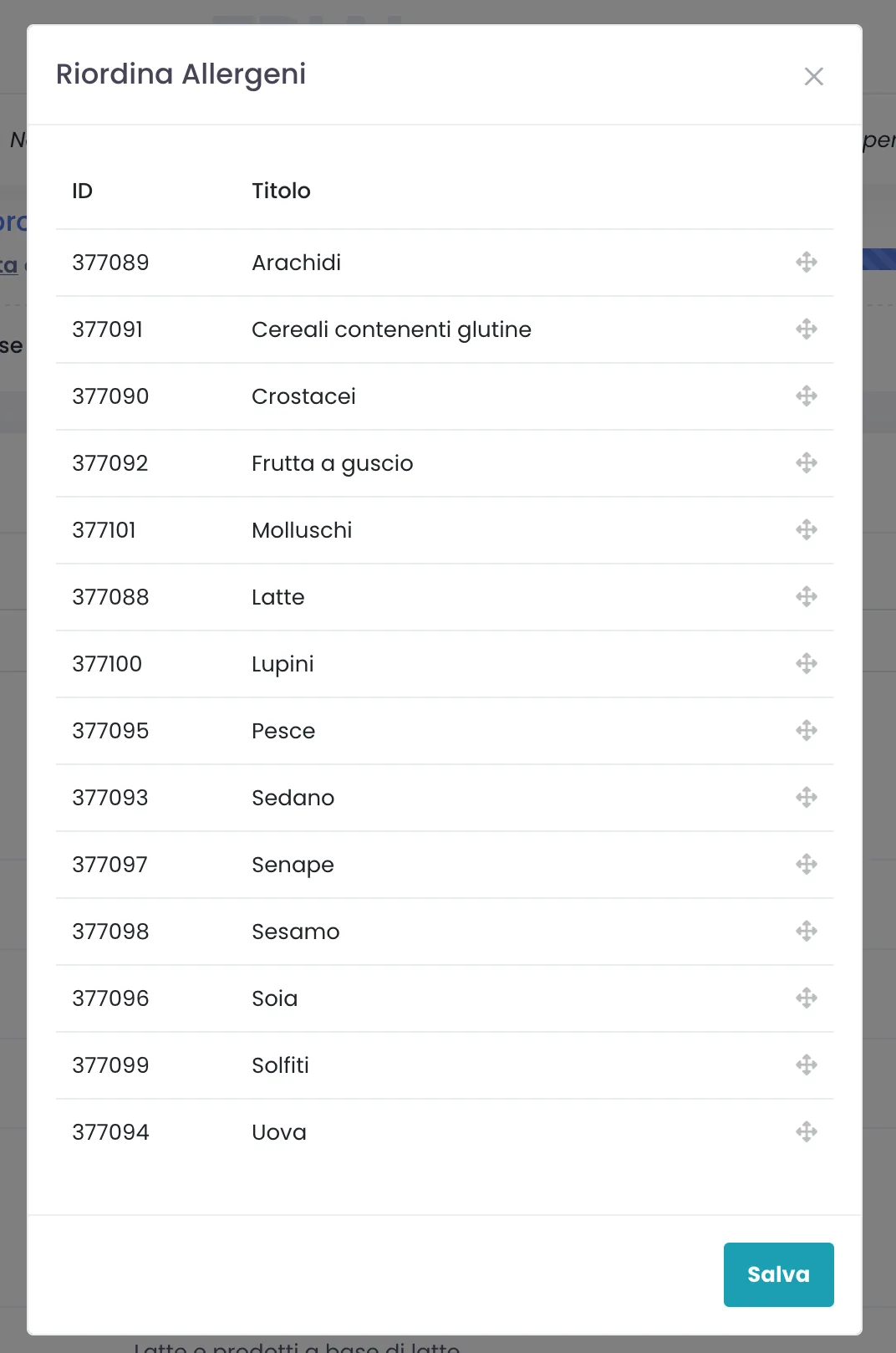Image resolution: width=896 pixels, height=1353 pixels.
Task: Select the reorder icon next to Uova
Action: coord(807,1131)
